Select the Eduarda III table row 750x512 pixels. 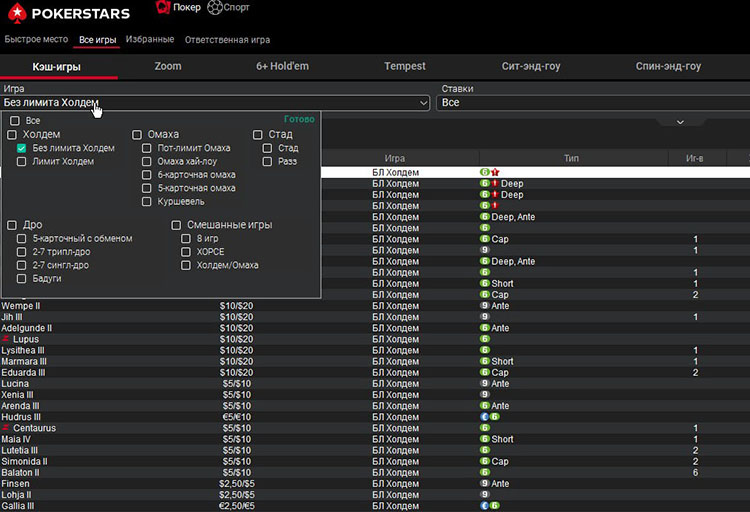tap(375, 372)
